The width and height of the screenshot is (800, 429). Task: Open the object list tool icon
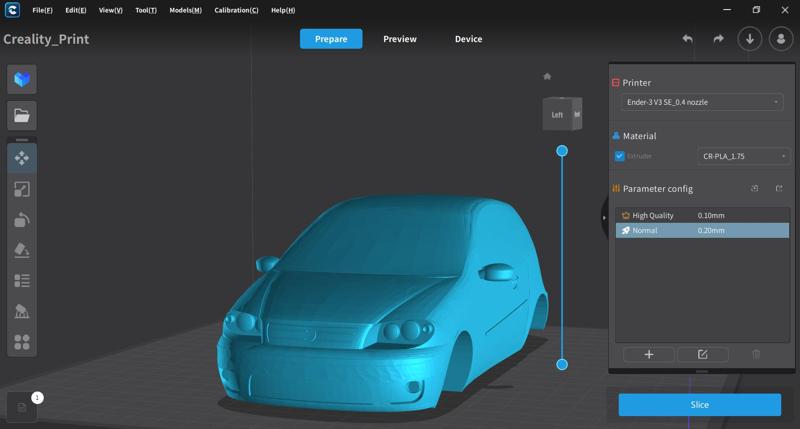(21, 281)
